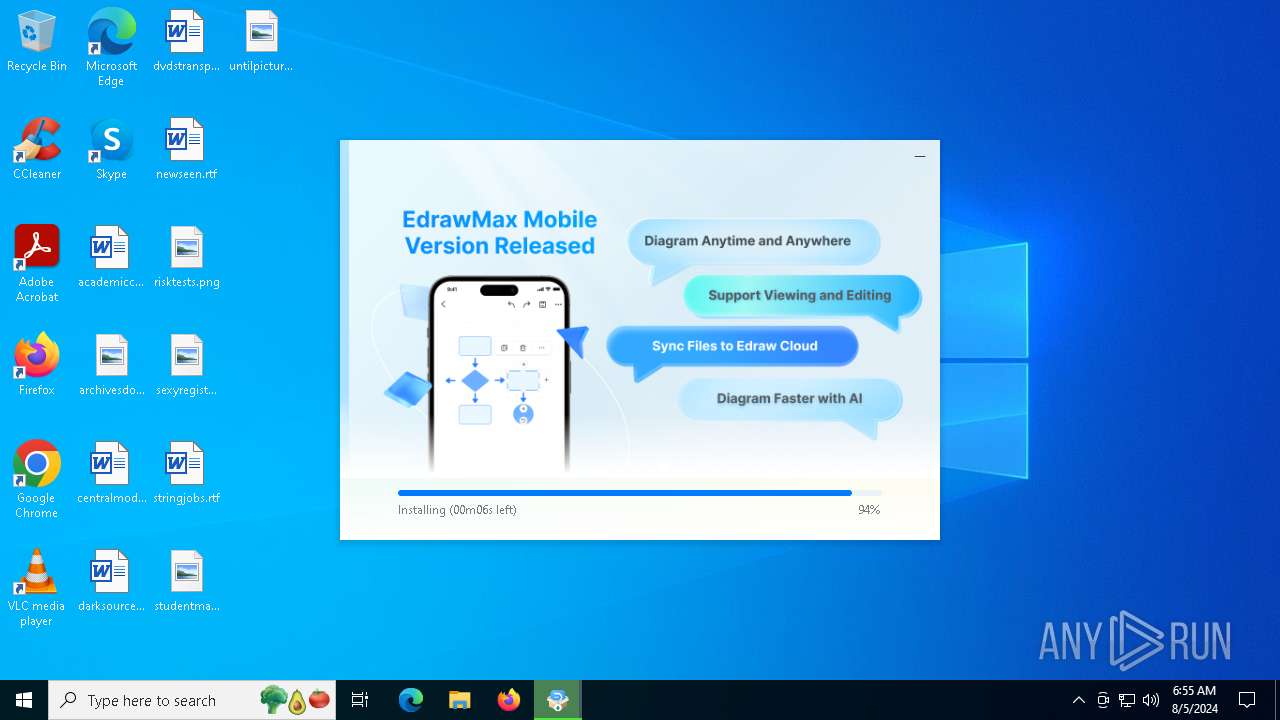Open the Recycle Bin desktop icon
Viewport: 1280px width, 720px height.
[x=37, y=42]
